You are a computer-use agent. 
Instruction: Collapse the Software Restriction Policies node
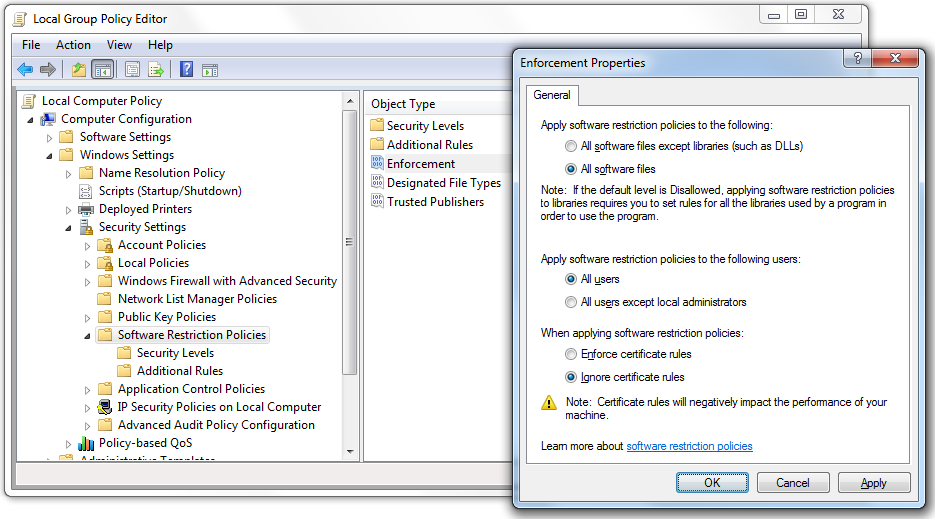pos(88,336)
